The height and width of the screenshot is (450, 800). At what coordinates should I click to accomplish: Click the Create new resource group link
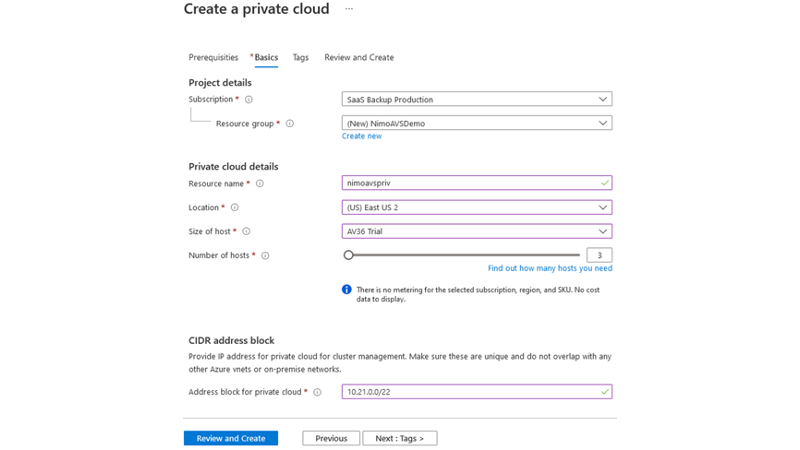[x=361, y=136]
